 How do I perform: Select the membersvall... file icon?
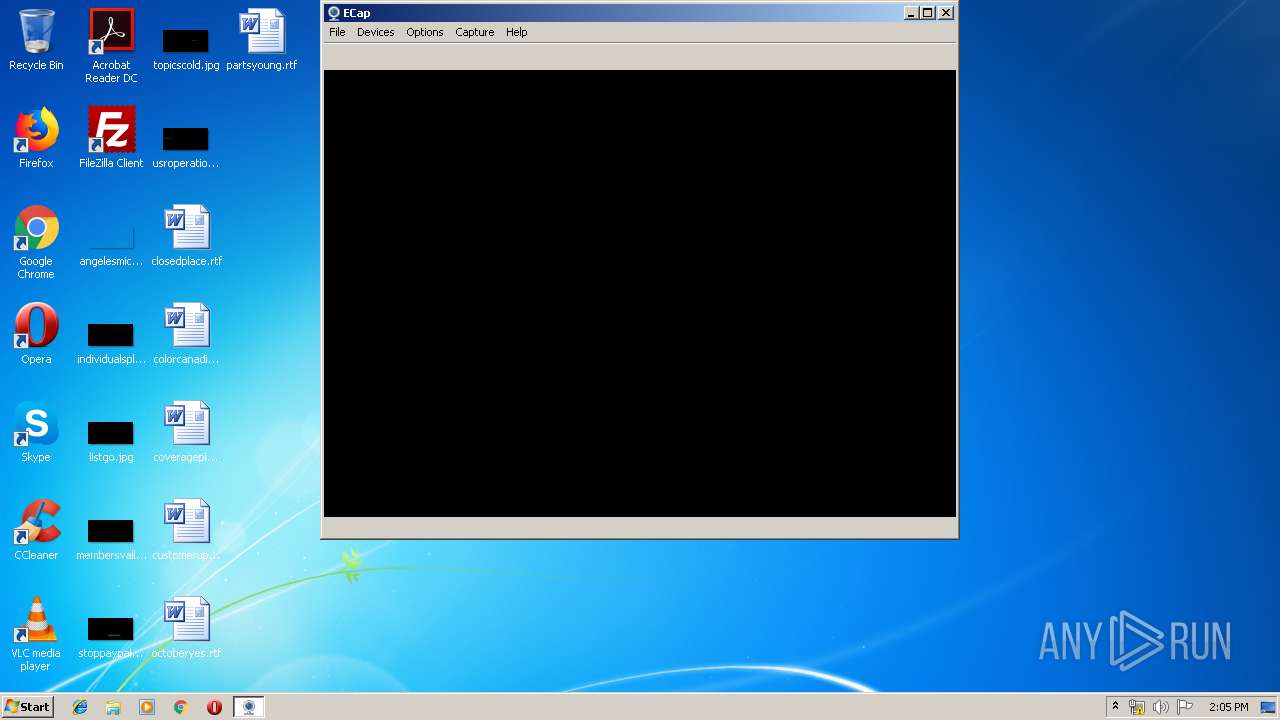click(x=111, y=538)
